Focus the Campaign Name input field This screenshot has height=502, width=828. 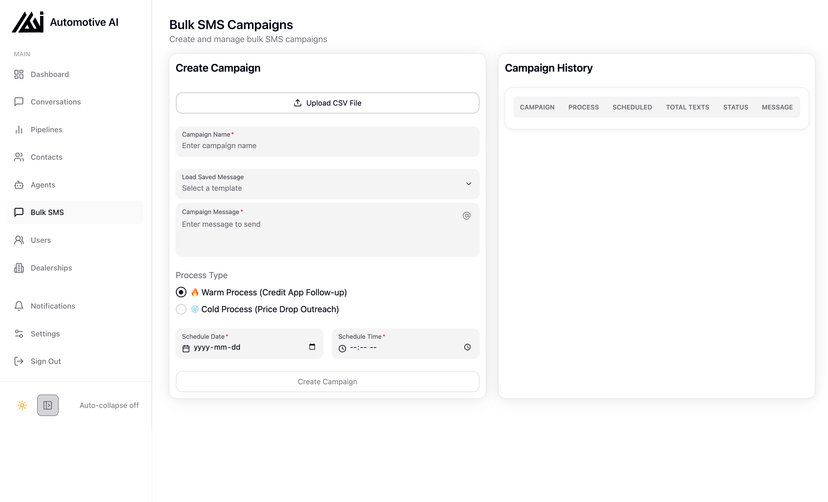327,141
